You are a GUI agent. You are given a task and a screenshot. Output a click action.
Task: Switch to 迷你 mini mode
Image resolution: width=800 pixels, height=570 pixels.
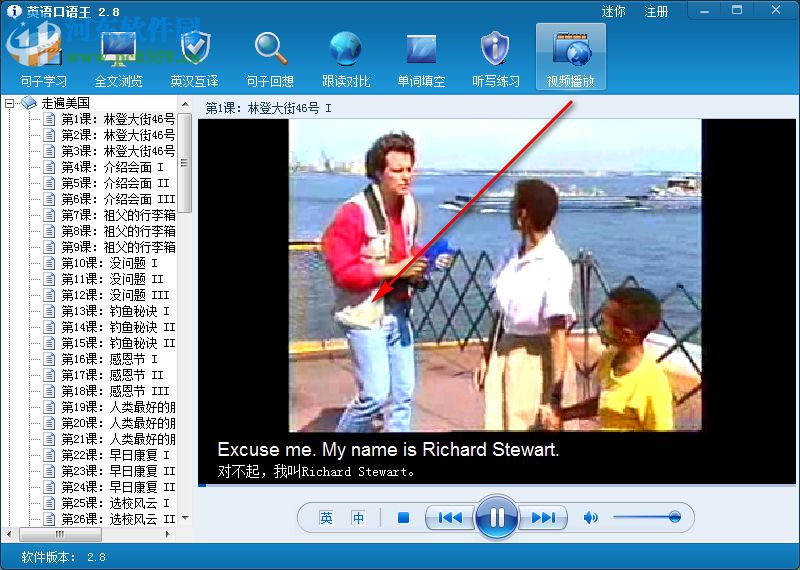[613, 11]
